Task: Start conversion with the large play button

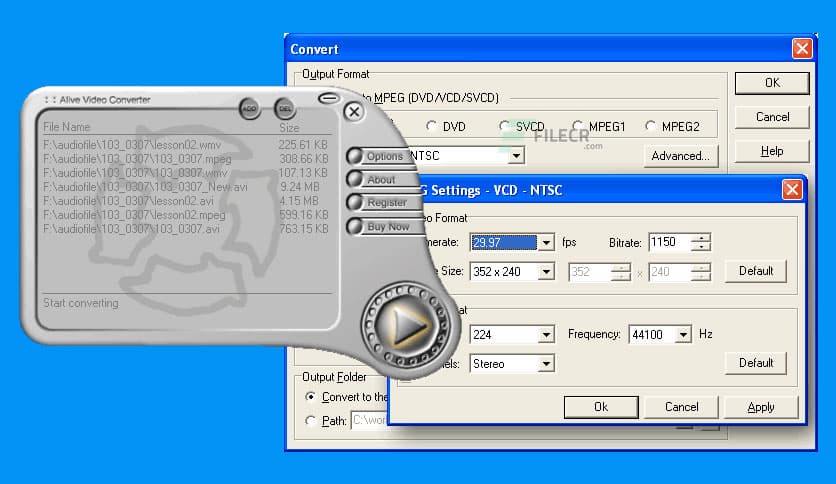Action: (406, 325)
